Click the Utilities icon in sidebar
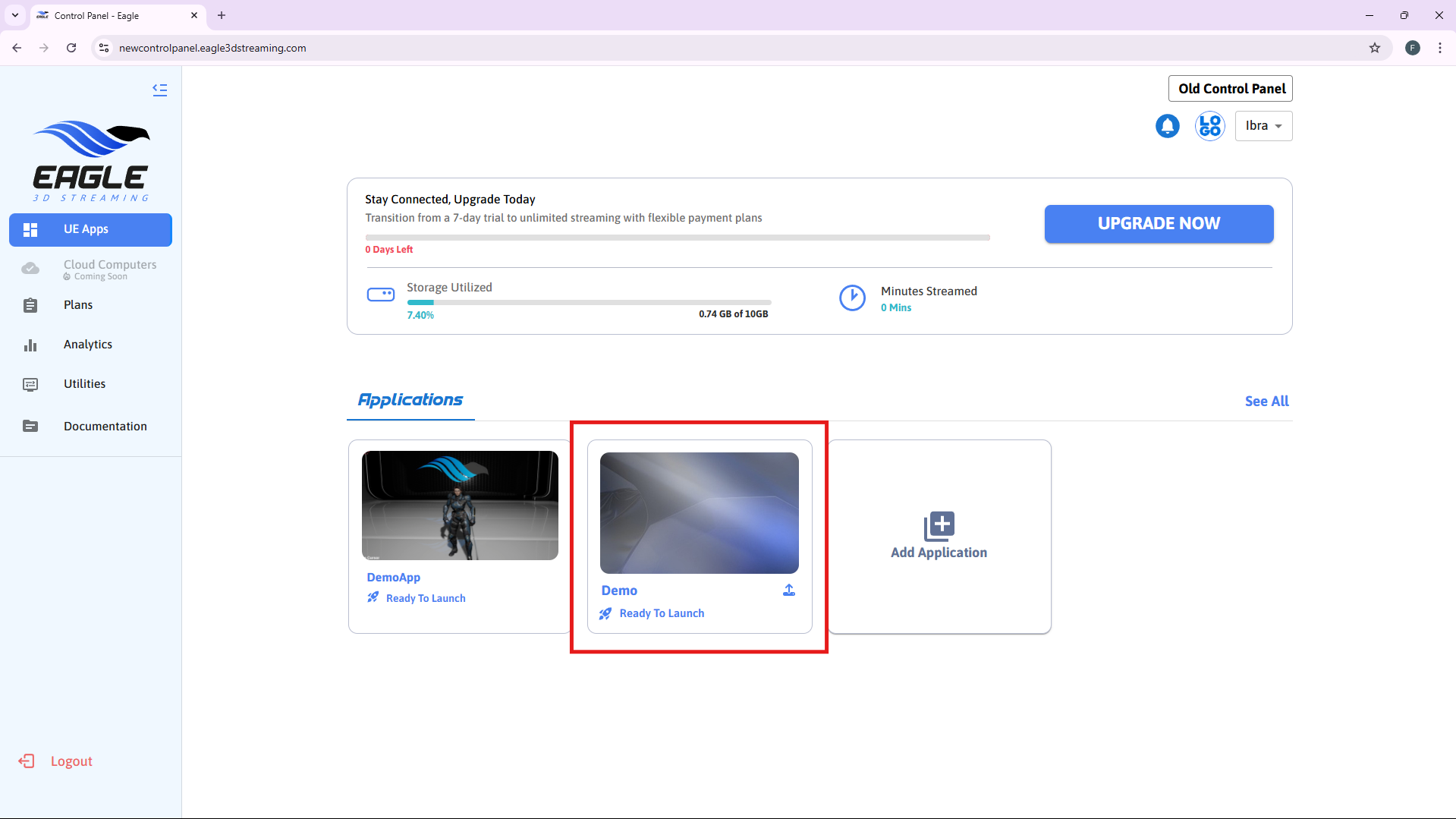 30,385
